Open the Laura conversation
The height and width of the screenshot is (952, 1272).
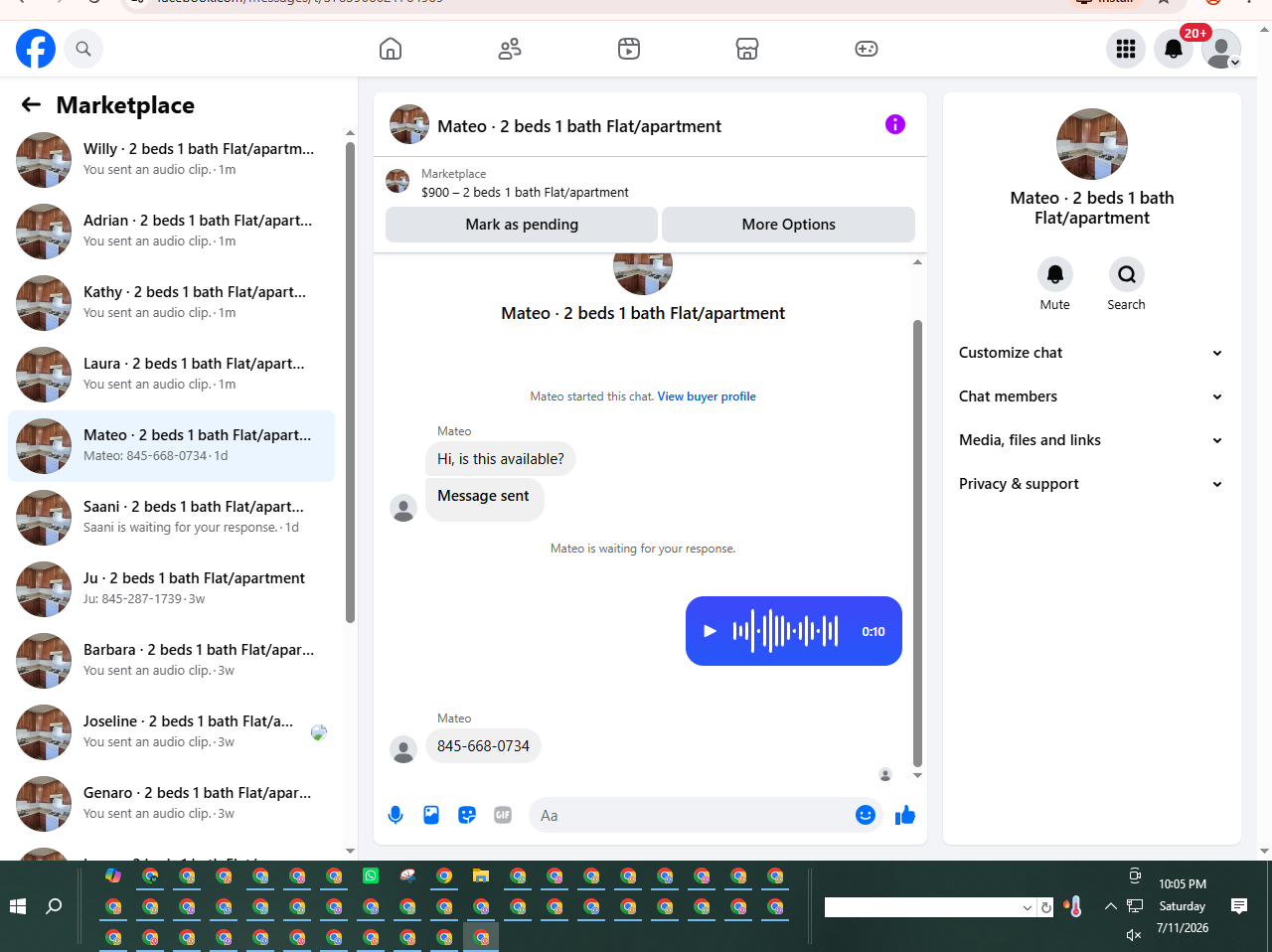172,375
